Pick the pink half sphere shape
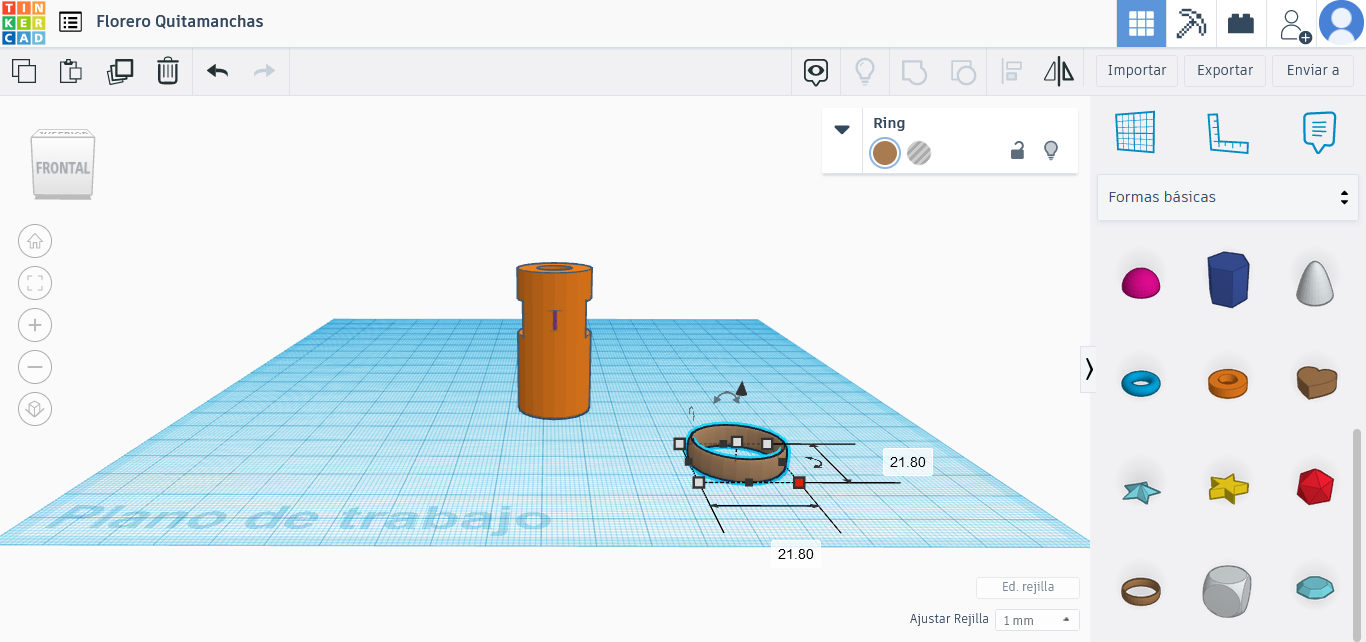 (1140, 283)
